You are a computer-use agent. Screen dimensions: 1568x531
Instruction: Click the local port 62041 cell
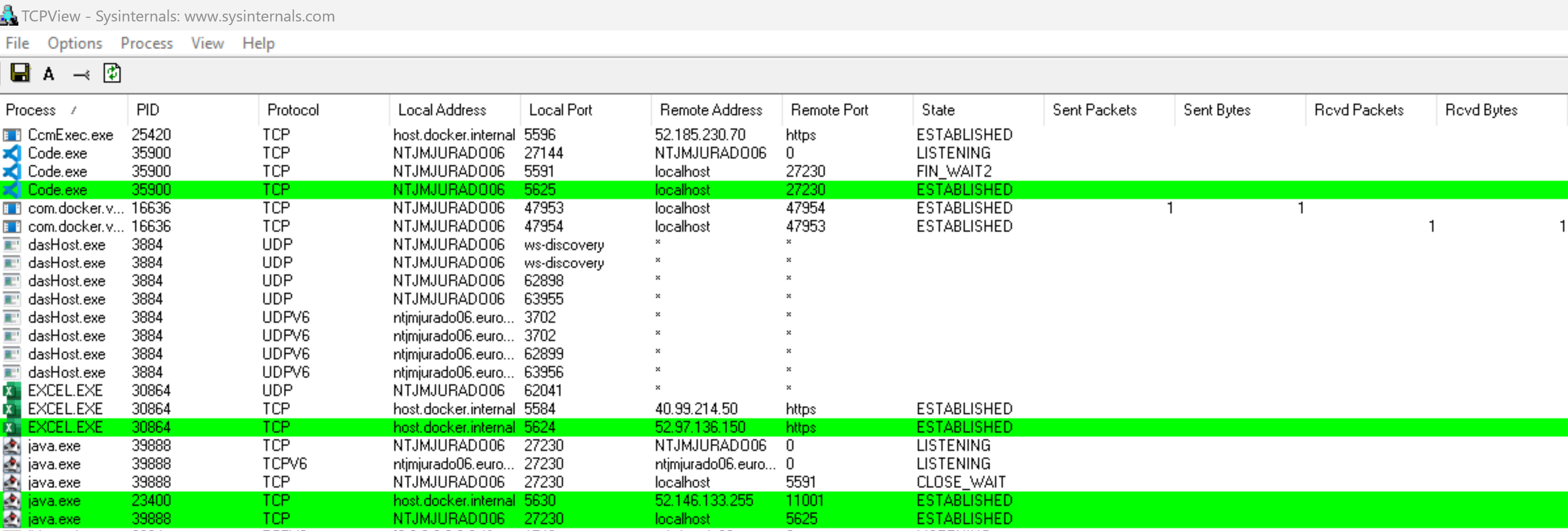543,390
